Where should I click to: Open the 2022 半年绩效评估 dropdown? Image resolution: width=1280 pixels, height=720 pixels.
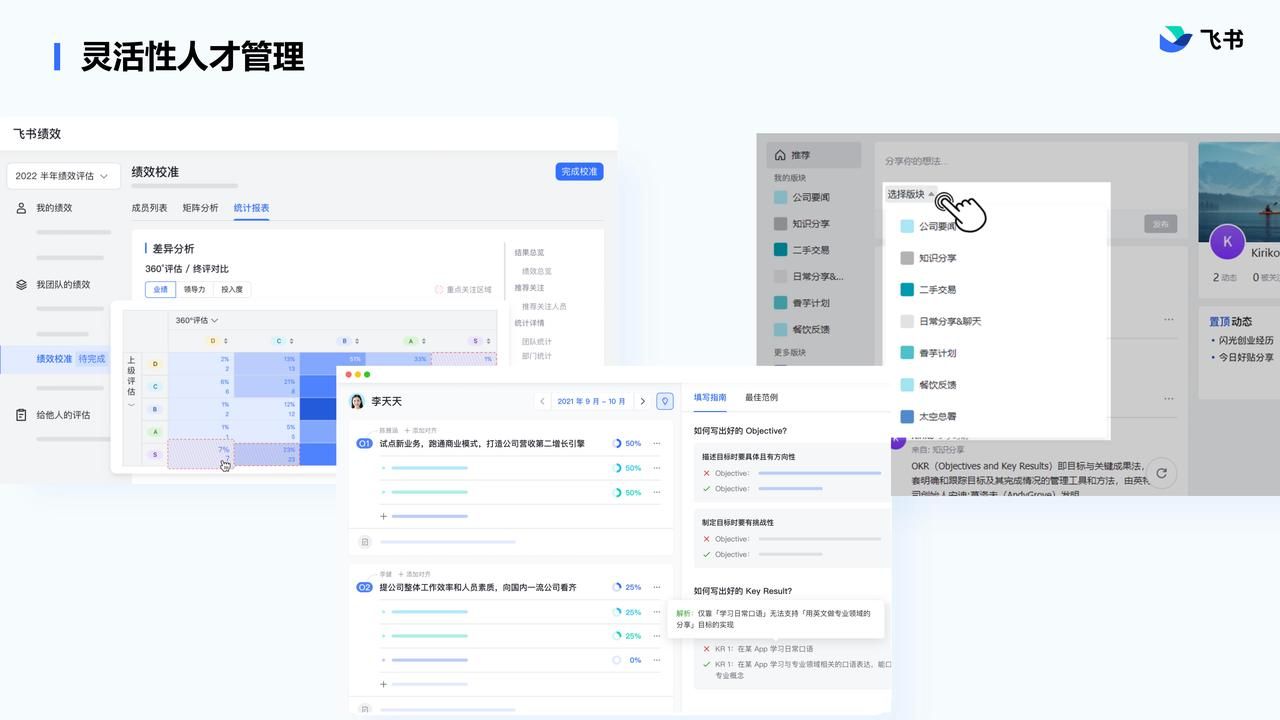pyautogui.click(x=63, y=176)
